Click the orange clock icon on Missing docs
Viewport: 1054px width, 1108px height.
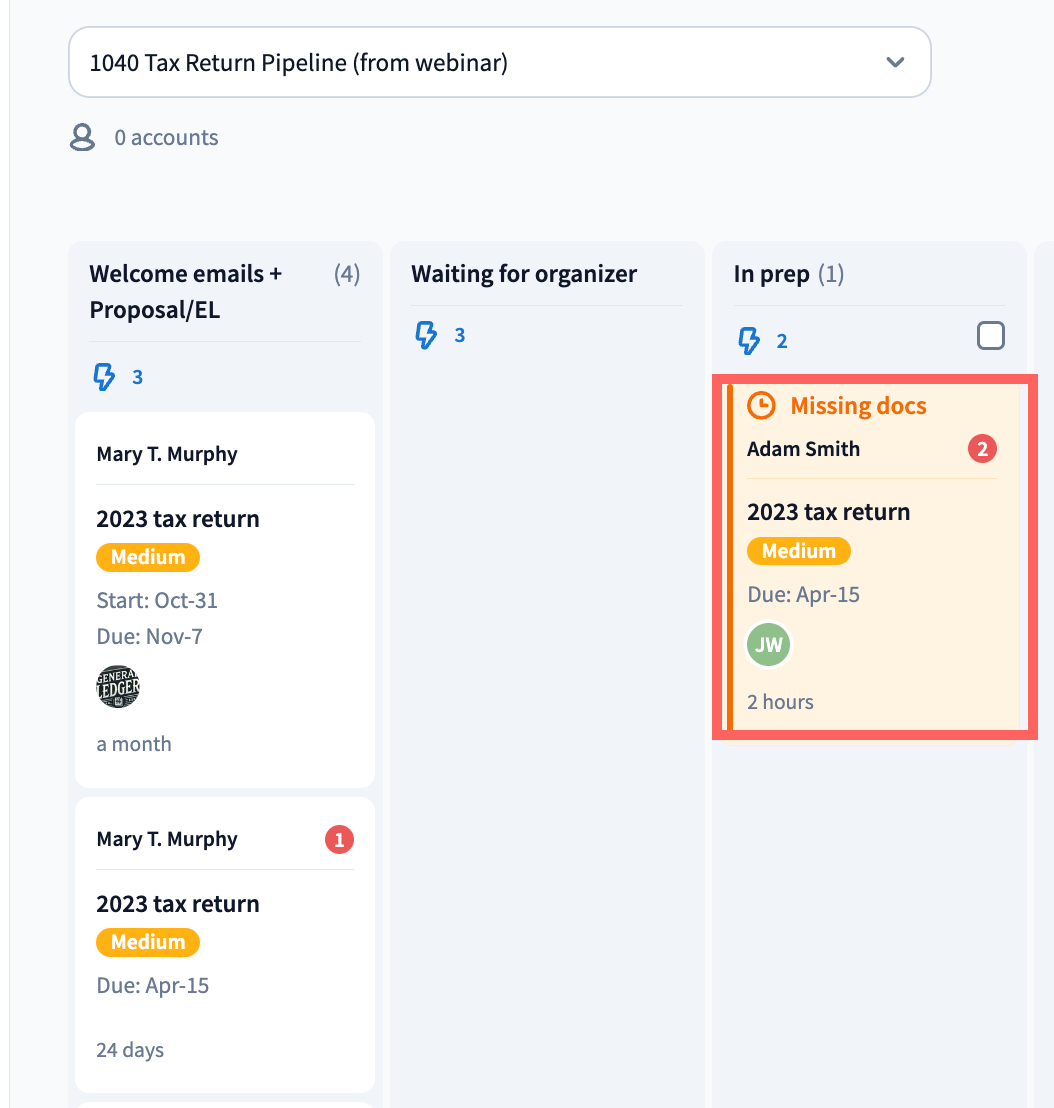[762, 405]
